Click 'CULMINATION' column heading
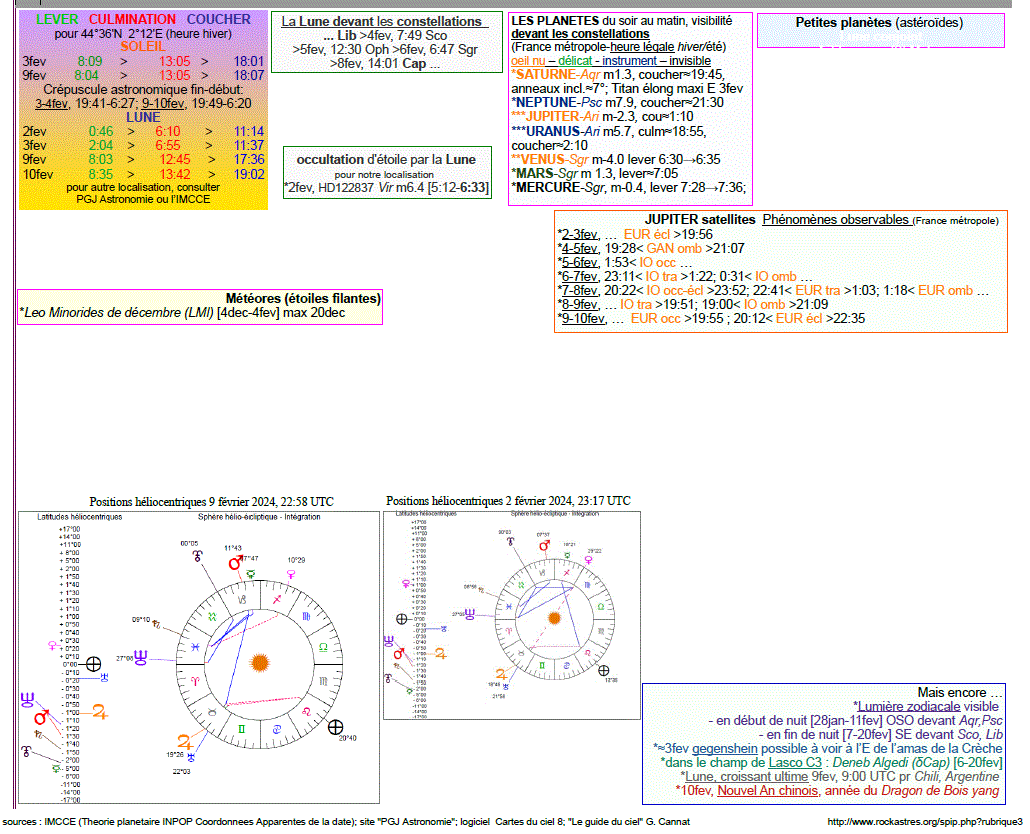This screenshot has width=1030, height=834. (132, 19)
